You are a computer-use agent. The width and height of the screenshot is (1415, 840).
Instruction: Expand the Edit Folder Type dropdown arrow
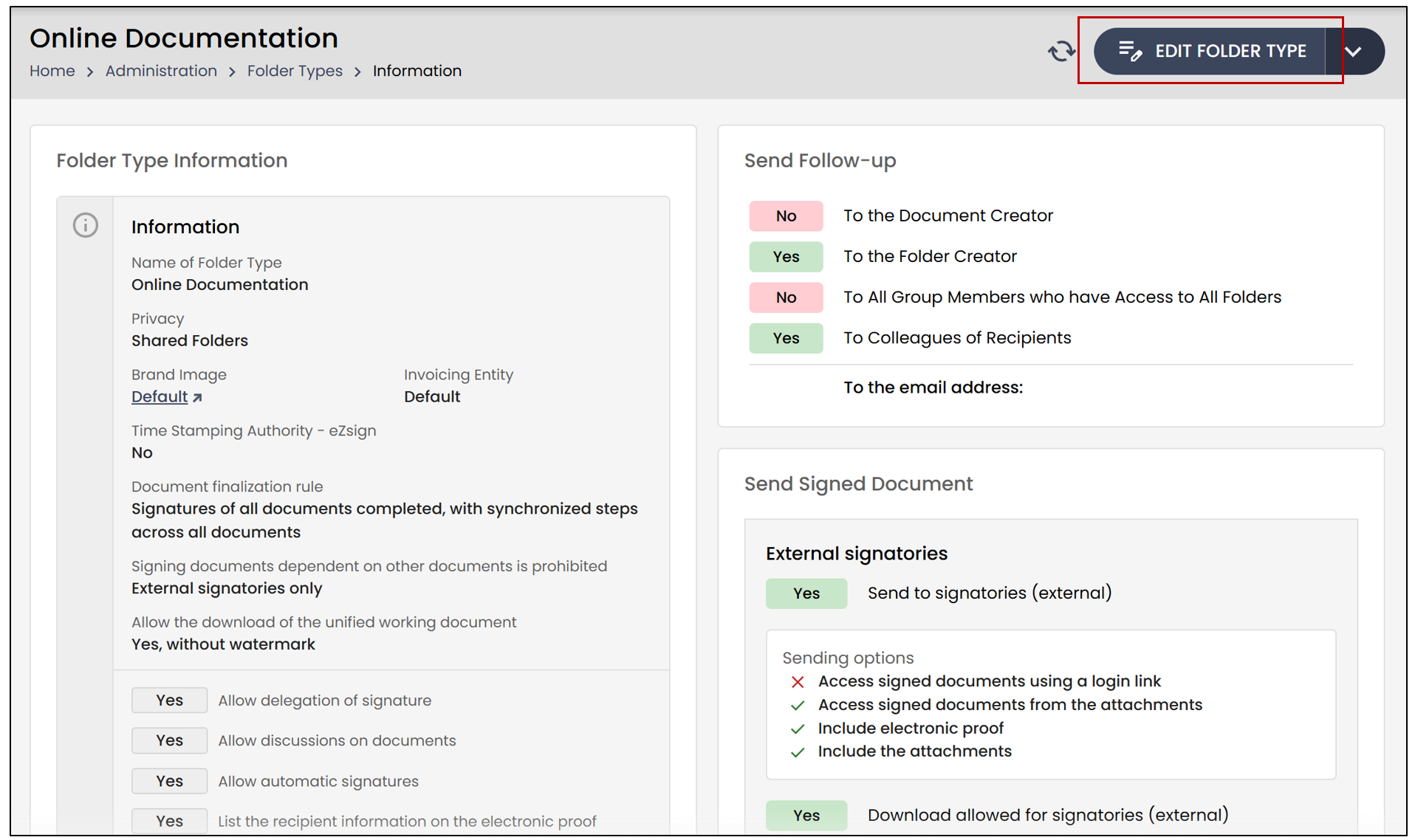click(1354, 51)
